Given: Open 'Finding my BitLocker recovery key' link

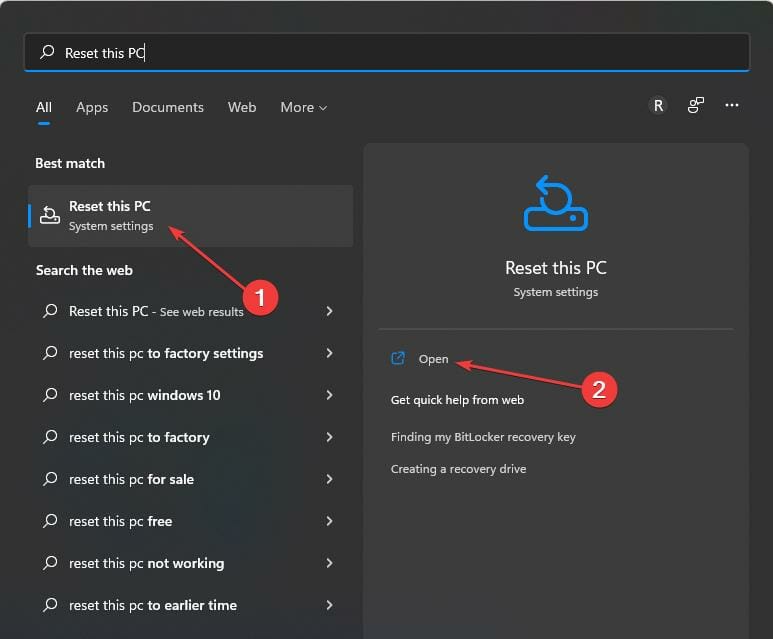Looking at the screenshot, I should [483, 437].
